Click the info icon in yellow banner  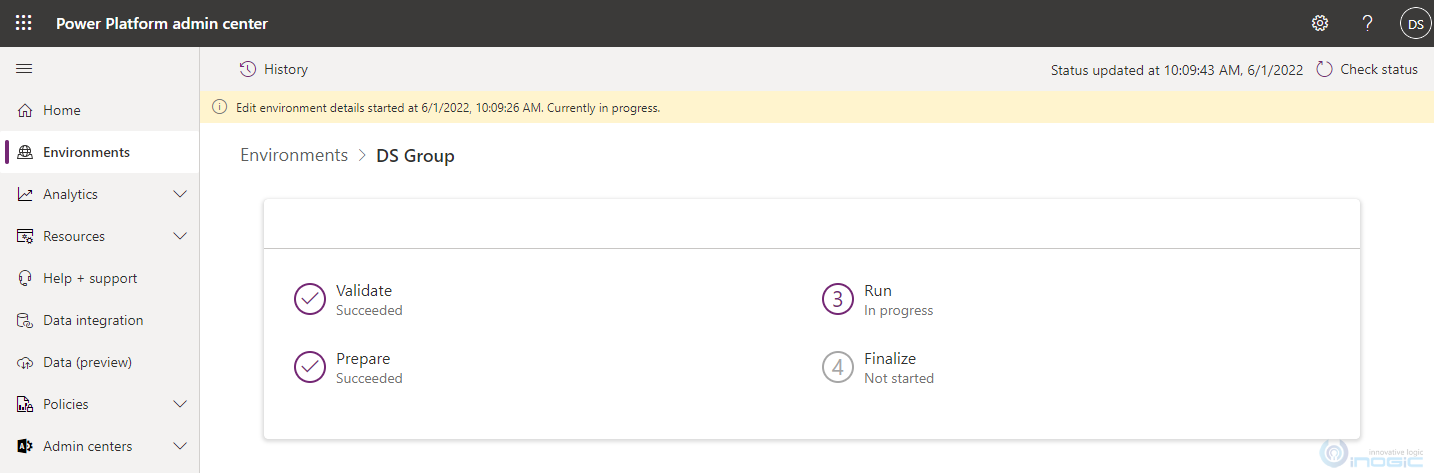point(219,107)
